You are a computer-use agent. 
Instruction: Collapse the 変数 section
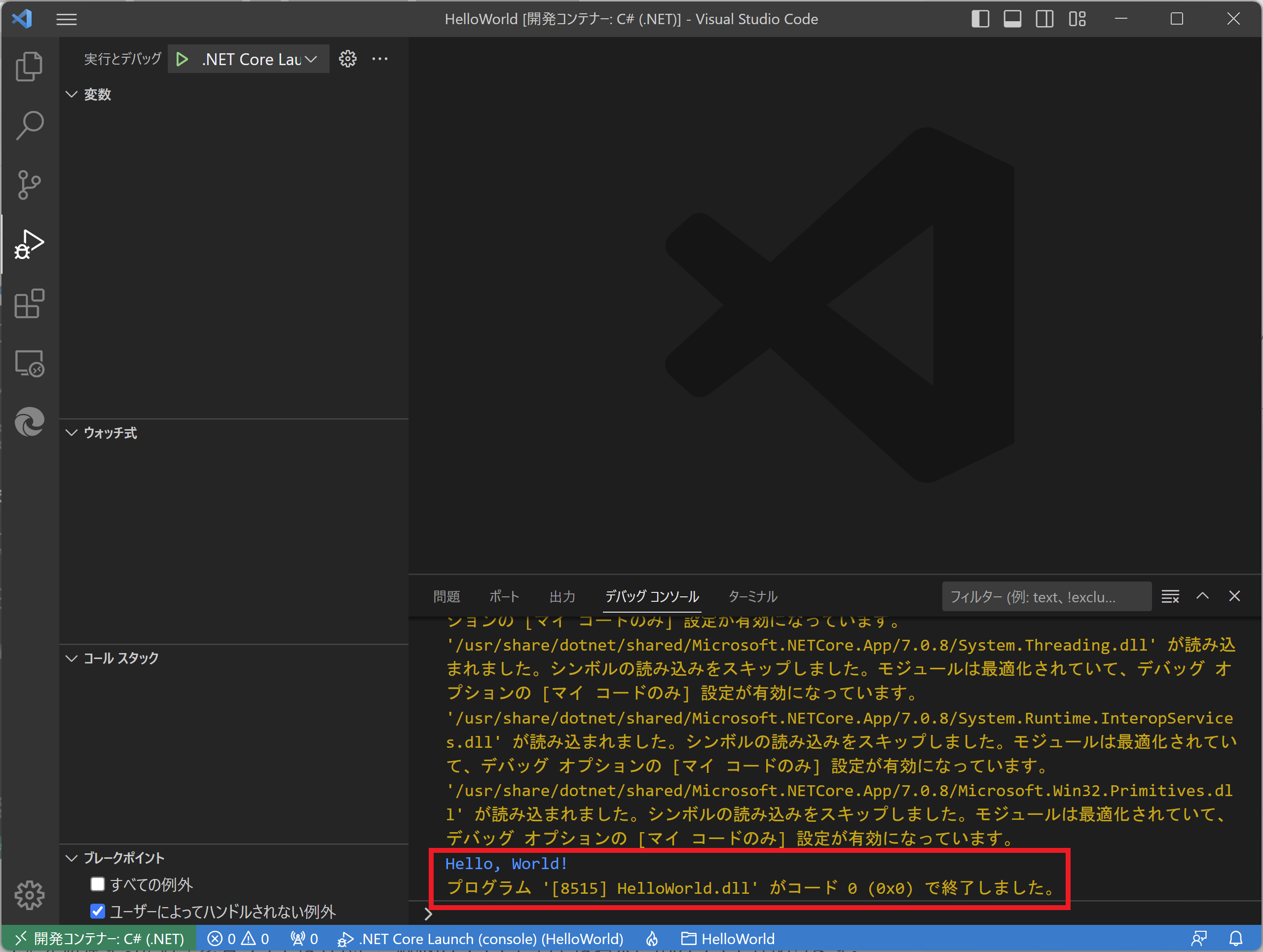click(x=97, y=94)
